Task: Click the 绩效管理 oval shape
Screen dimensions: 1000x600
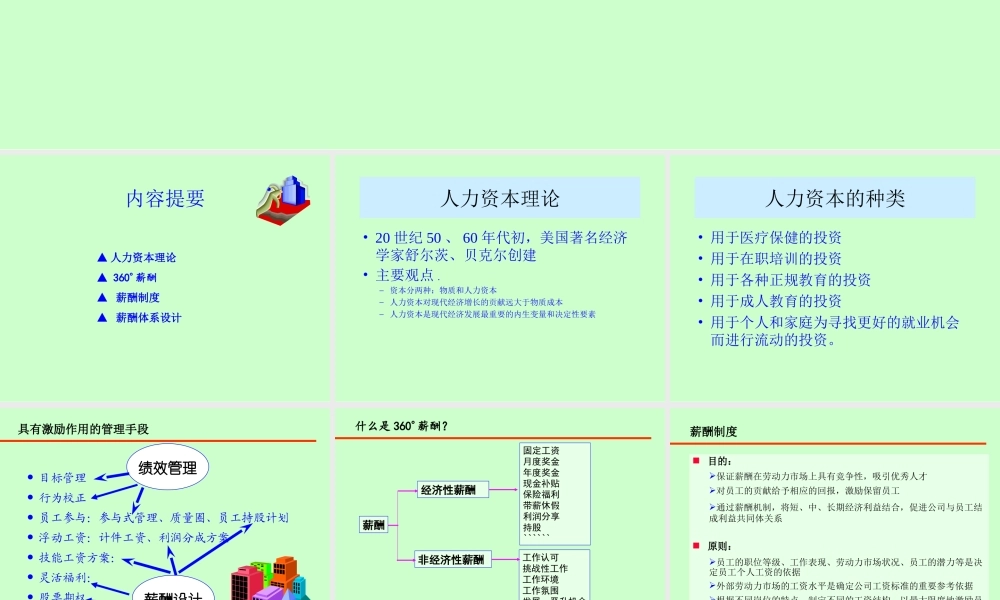Action: (165, 465)
